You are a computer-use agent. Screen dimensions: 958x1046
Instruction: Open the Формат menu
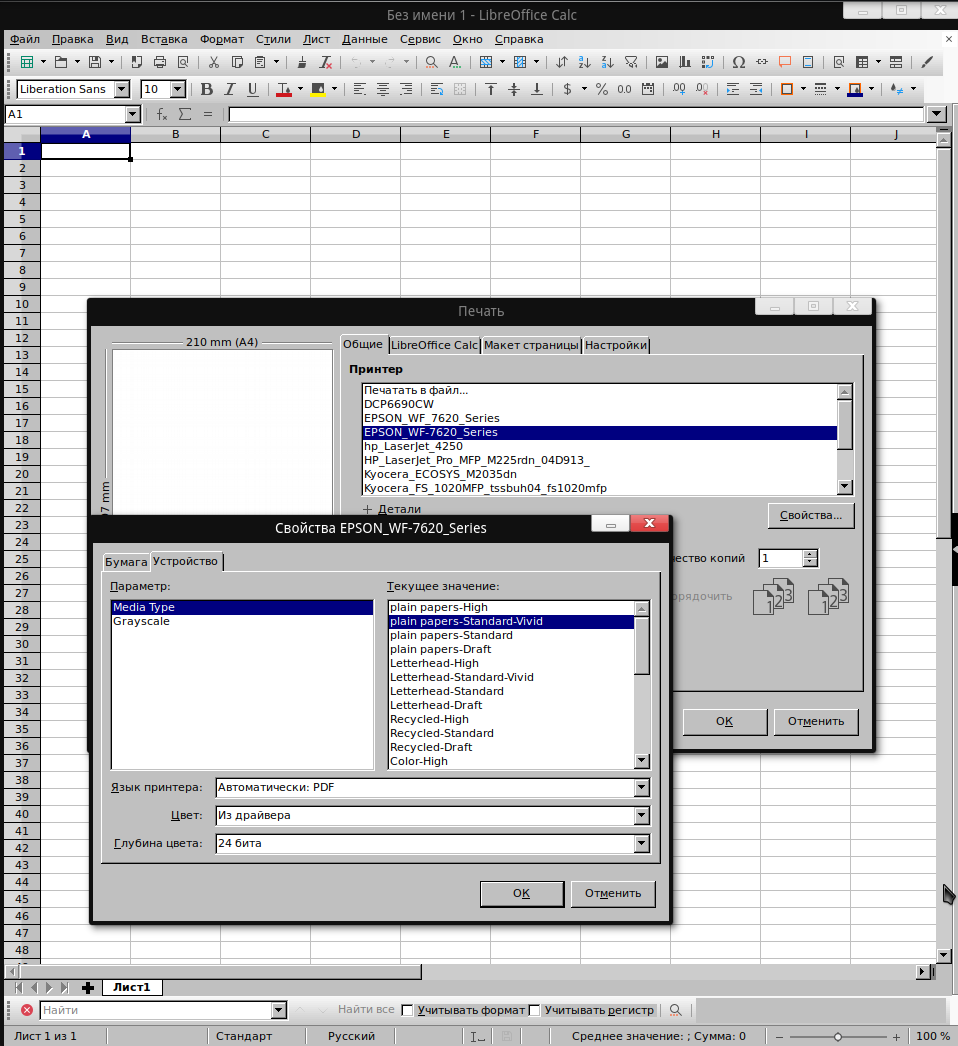(221, 39)
